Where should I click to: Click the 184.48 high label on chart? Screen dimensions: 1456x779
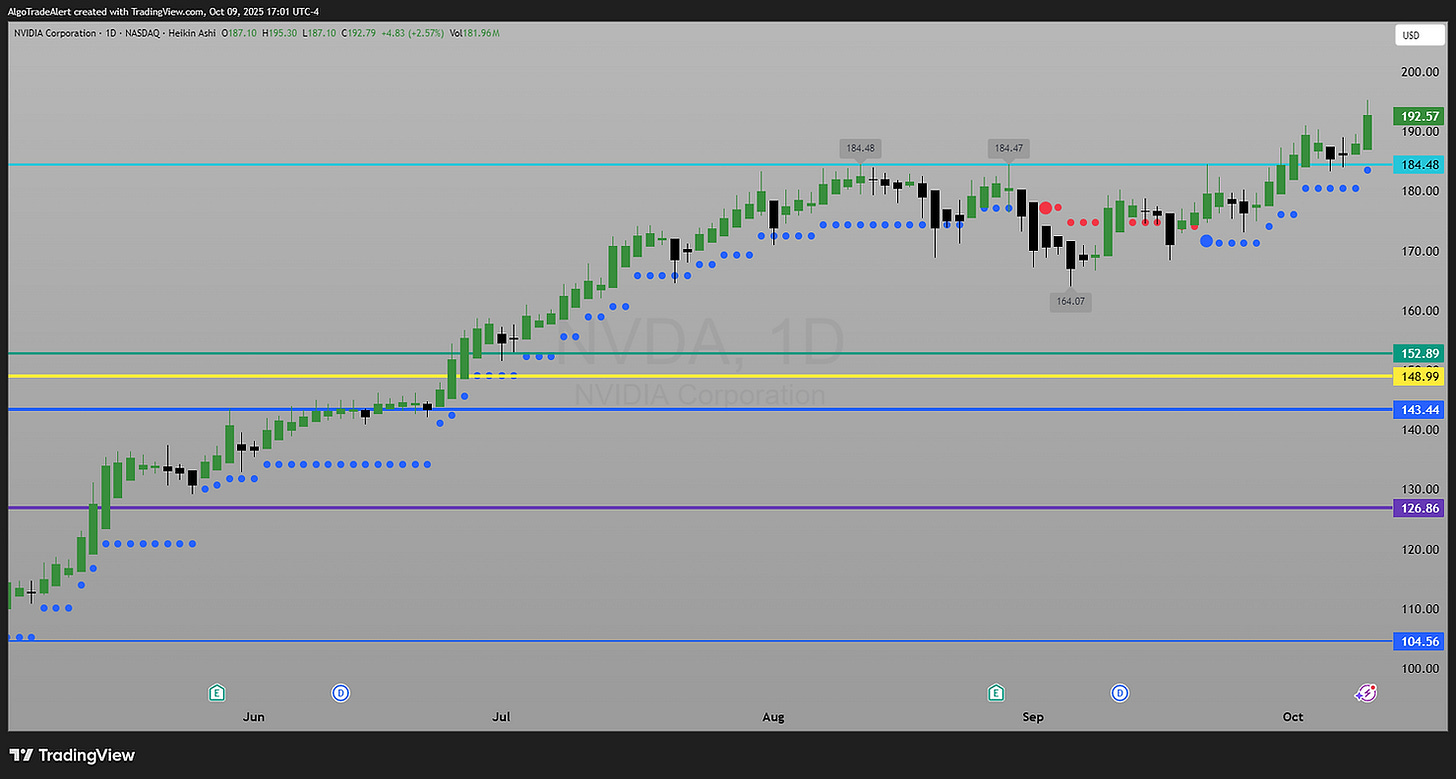click(x=860, y=148)
